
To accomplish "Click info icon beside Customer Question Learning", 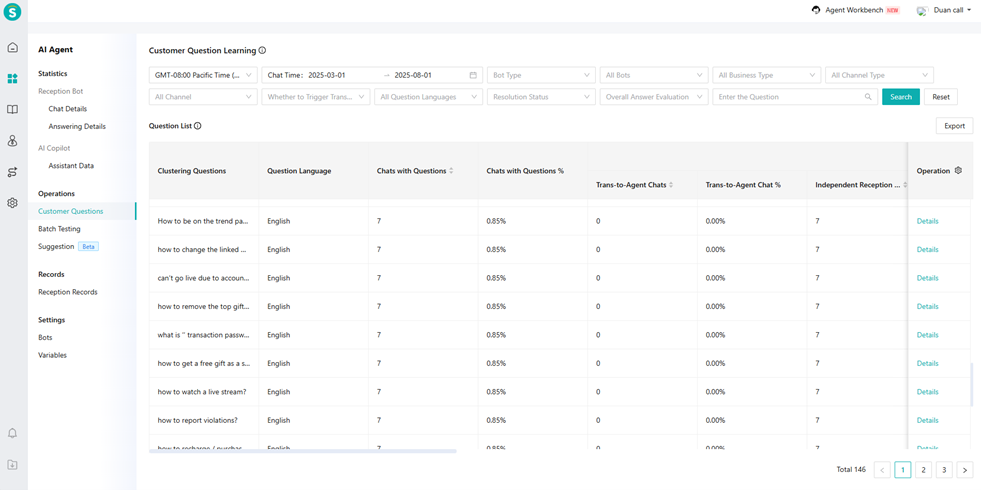I will pos(262,50).
